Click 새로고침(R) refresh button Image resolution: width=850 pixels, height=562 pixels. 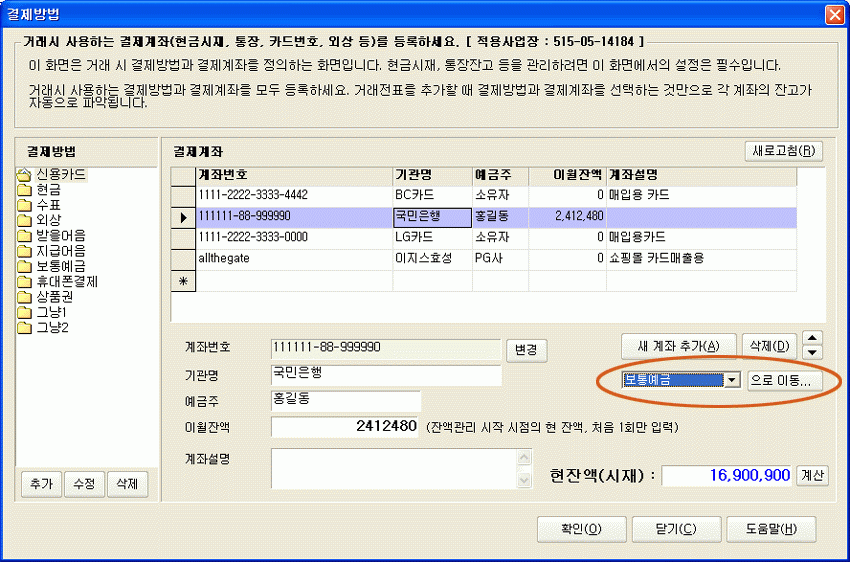pos(784,151)
